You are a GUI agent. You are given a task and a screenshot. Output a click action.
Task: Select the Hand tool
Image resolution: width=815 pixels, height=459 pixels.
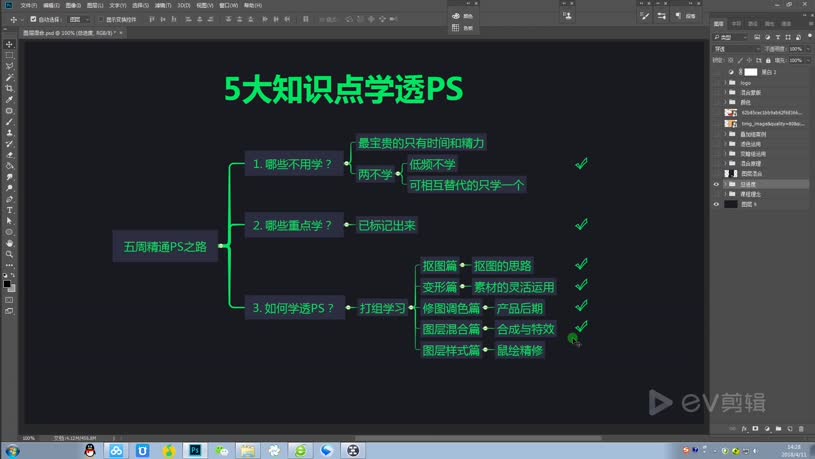click(x=9, y=243)
